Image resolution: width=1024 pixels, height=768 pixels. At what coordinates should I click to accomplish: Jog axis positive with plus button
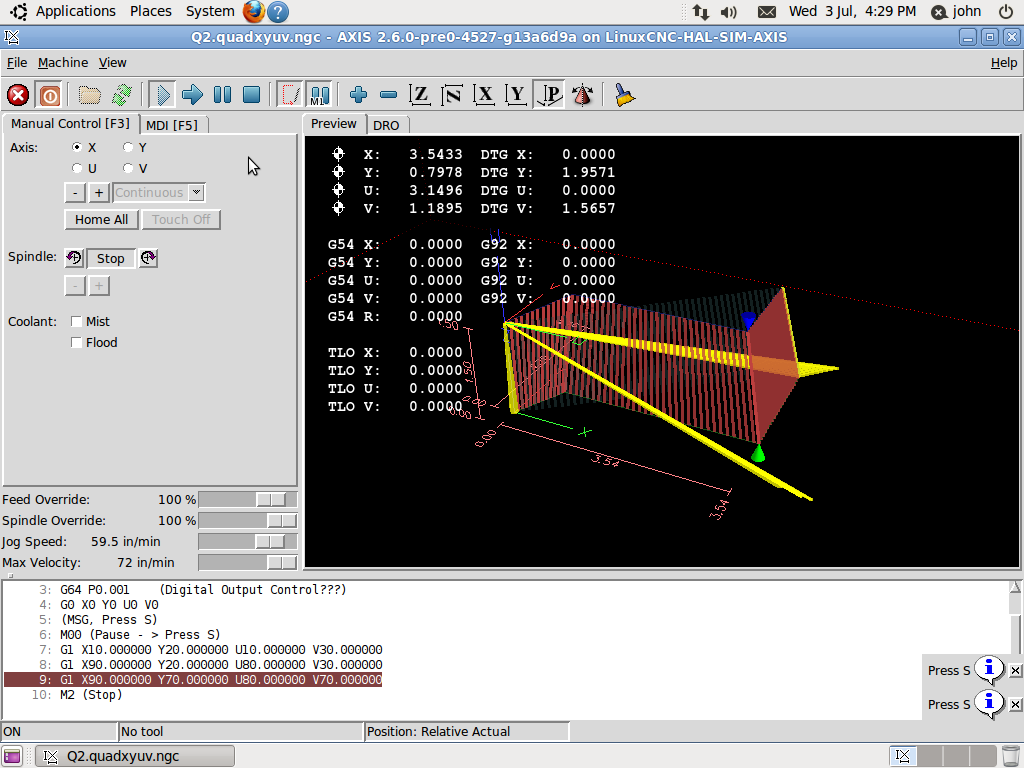(x=99, y=193)
